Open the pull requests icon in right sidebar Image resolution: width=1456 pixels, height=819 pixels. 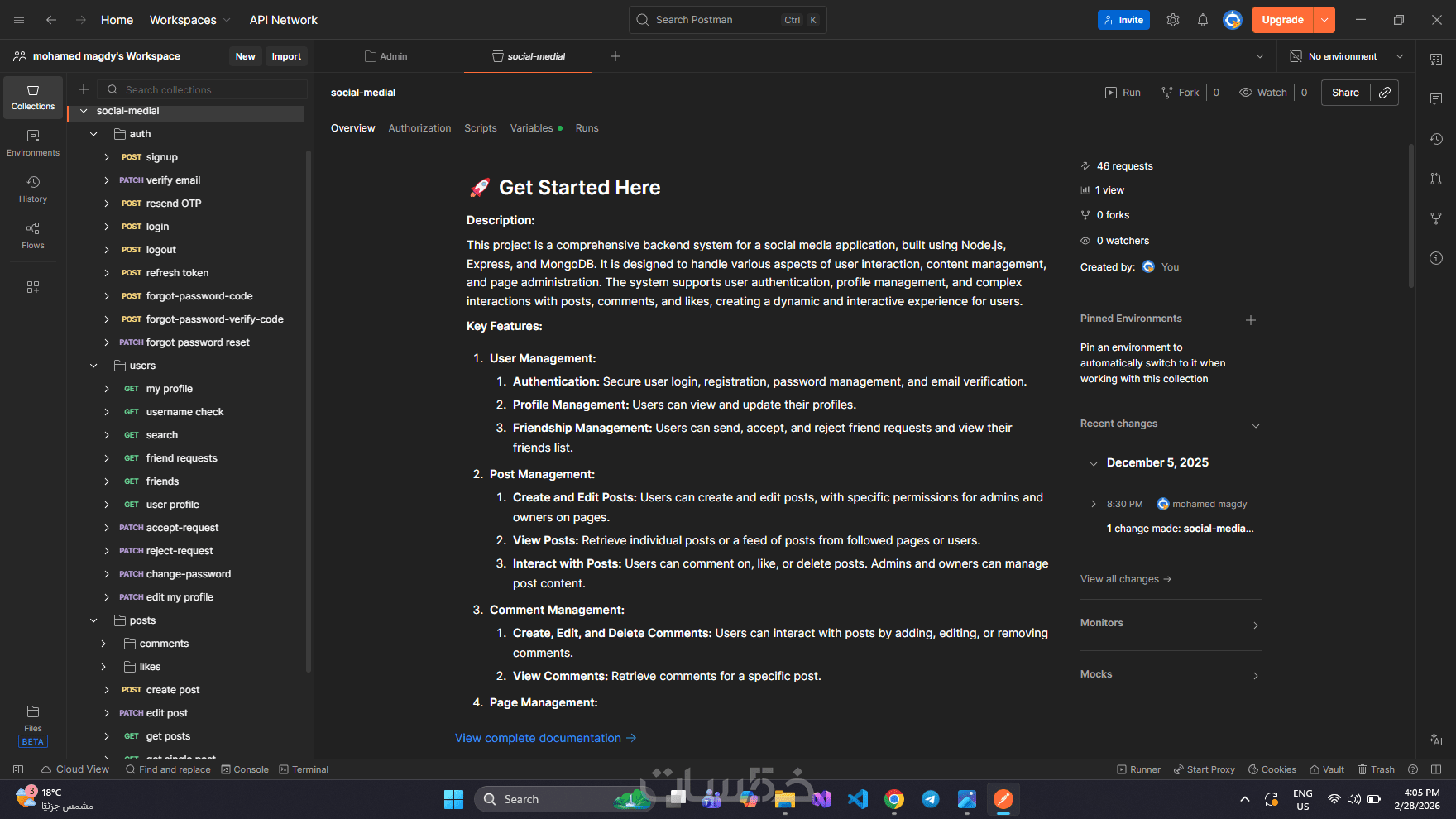1436,179
